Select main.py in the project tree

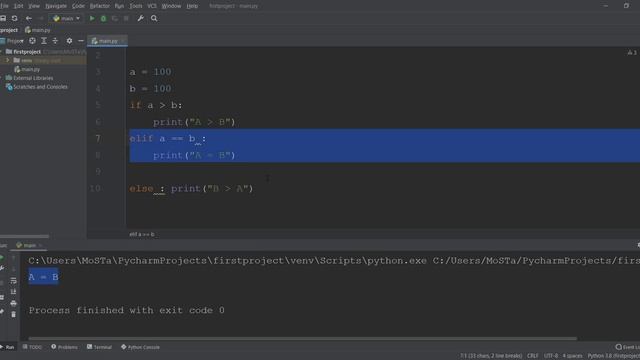tap(27, 69)
